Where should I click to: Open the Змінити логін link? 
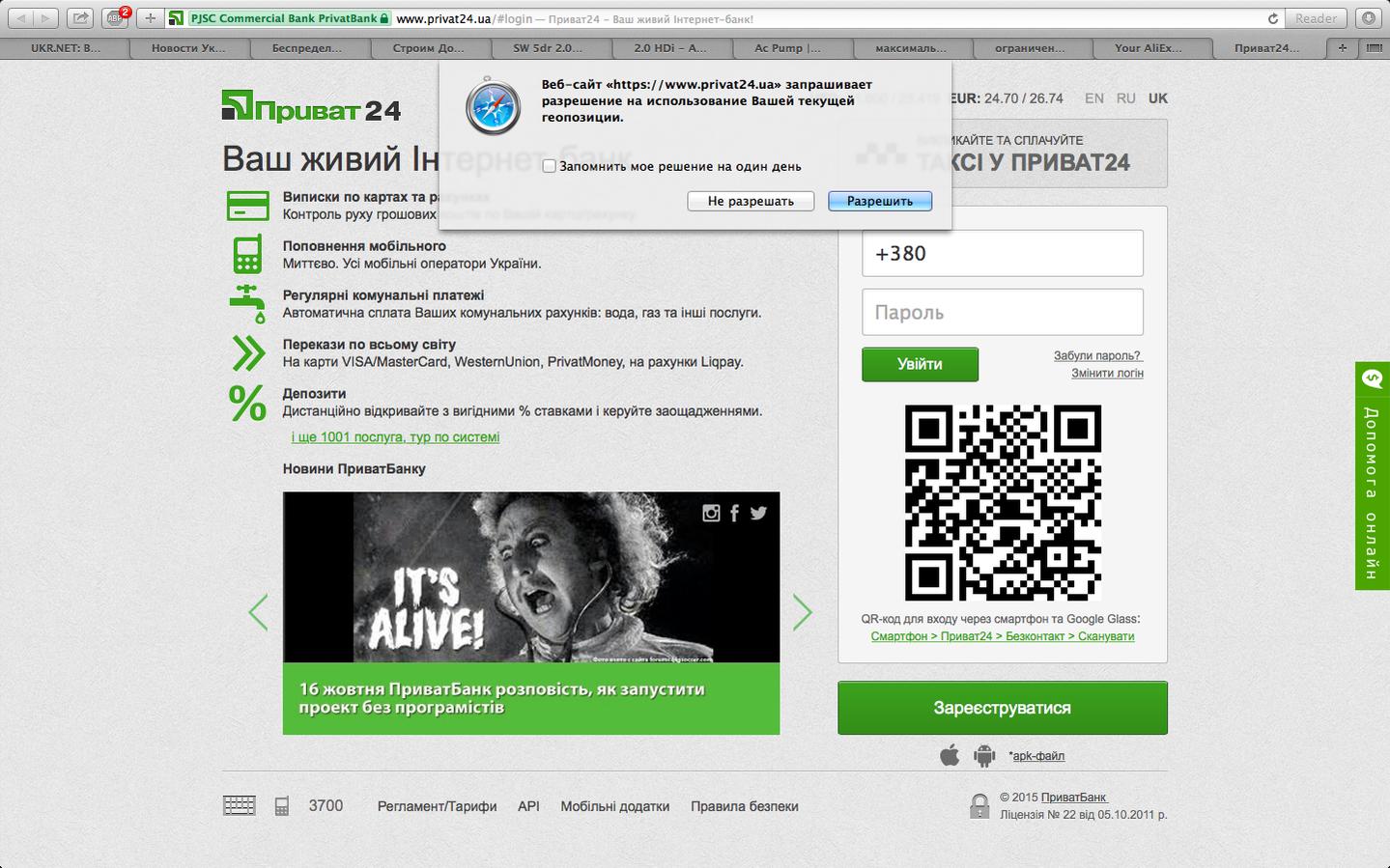(x=1107, y=373)
